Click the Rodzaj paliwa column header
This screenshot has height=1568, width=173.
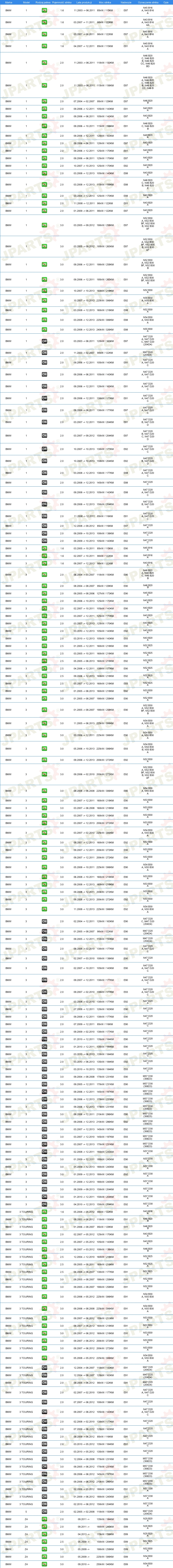pos(44,2)
